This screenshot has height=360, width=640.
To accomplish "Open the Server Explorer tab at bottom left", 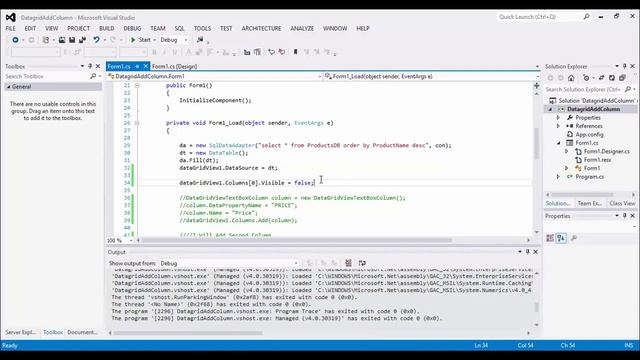I will pos(20,332).
